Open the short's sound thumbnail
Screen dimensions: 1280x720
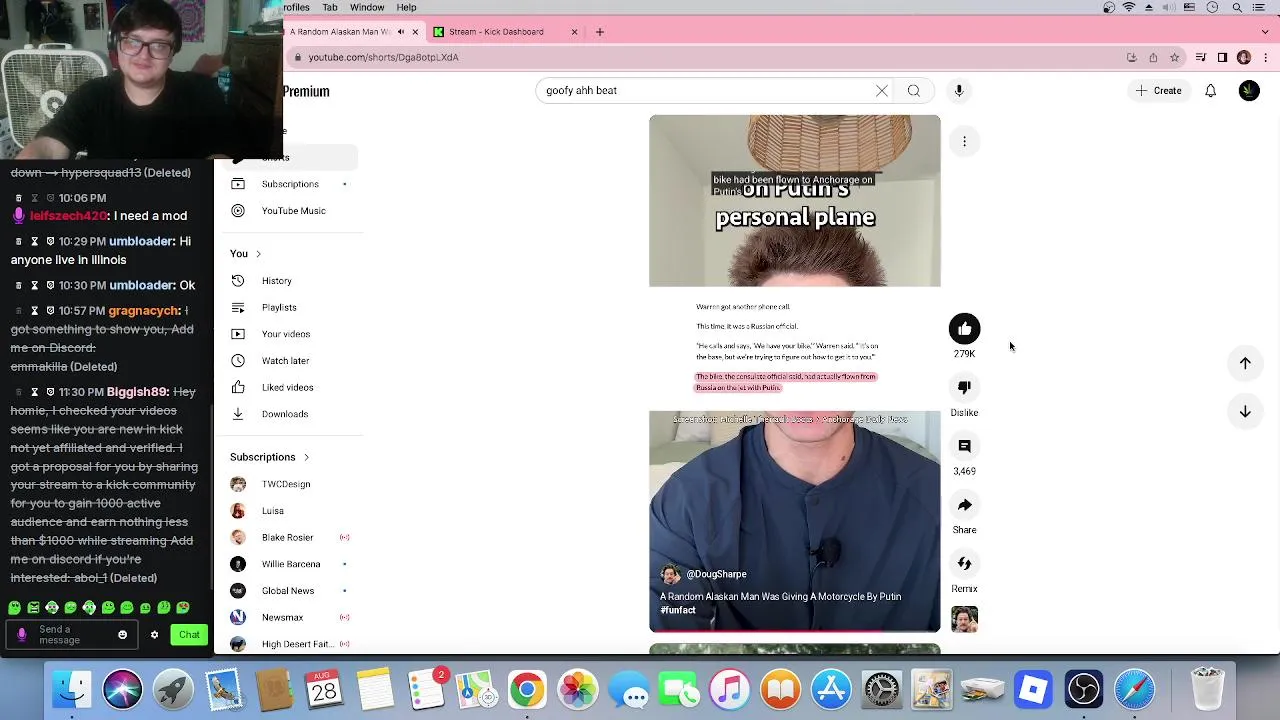point(964,620)
